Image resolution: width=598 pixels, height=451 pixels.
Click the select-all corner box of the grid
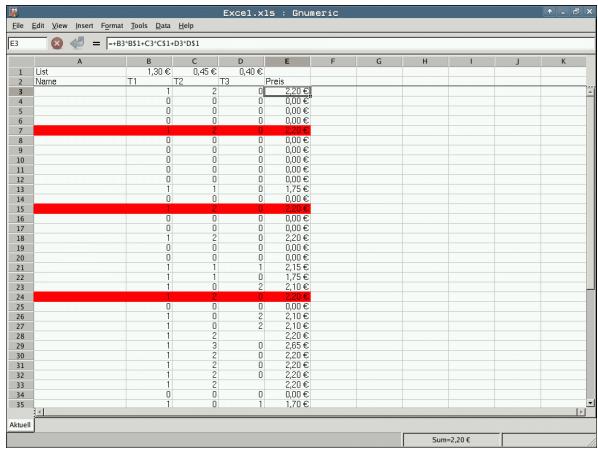[x=20, y=61]
